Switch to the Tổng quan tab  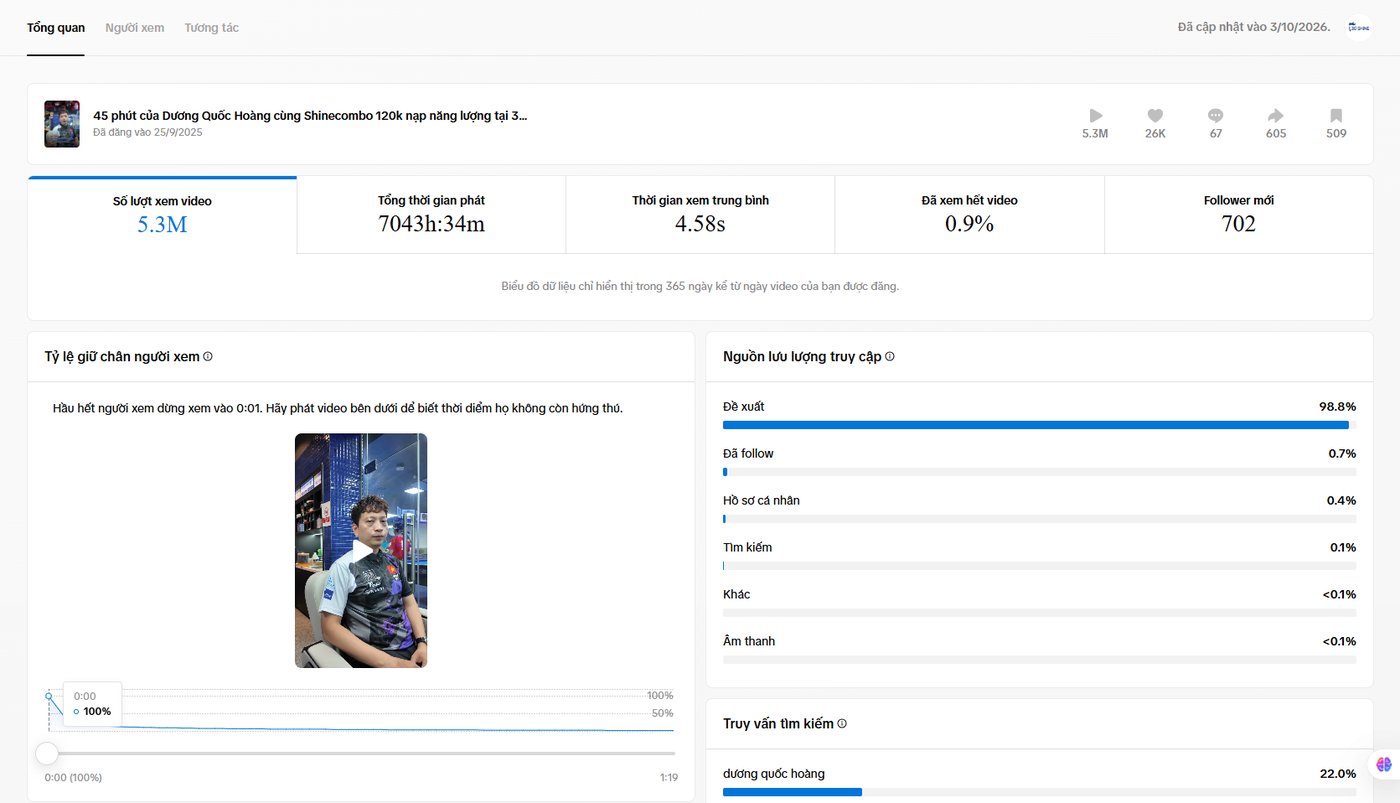(x=56, y=28)
